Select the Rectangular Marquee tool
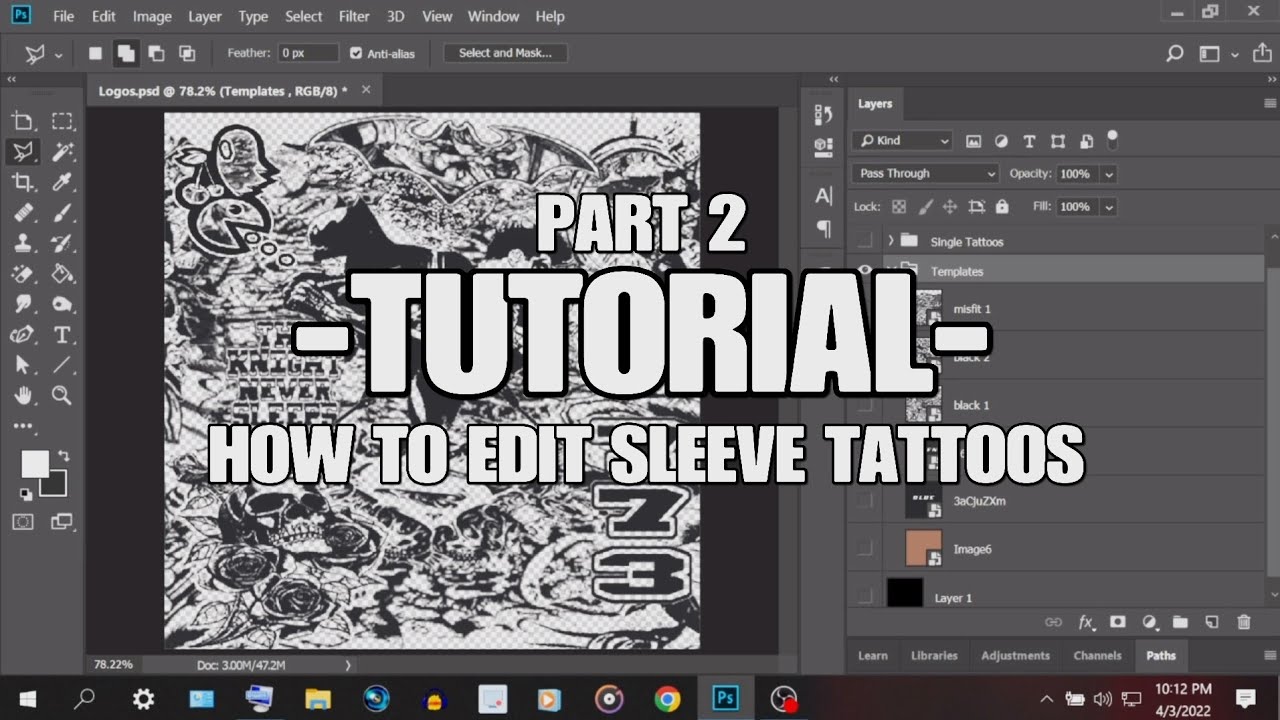The height and width of the screenshot is (720, 1280). pos(62,121)
